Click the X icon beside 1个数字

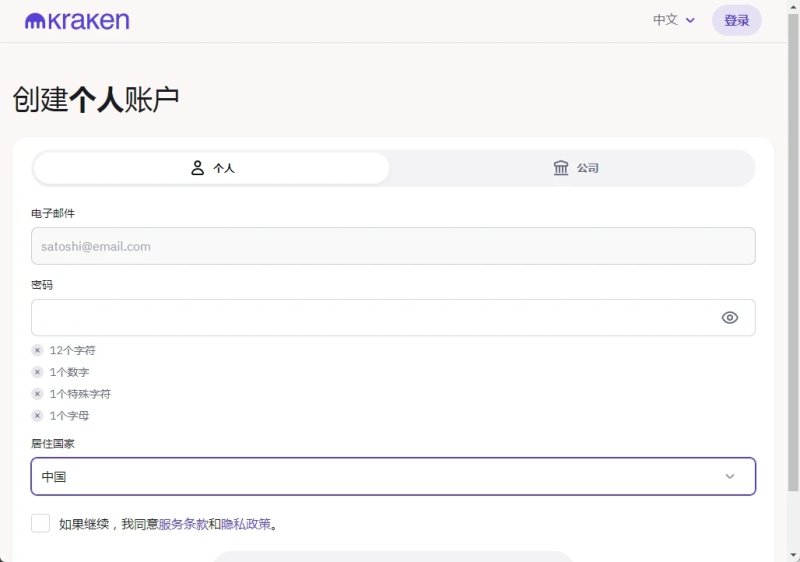pos(37,372)
